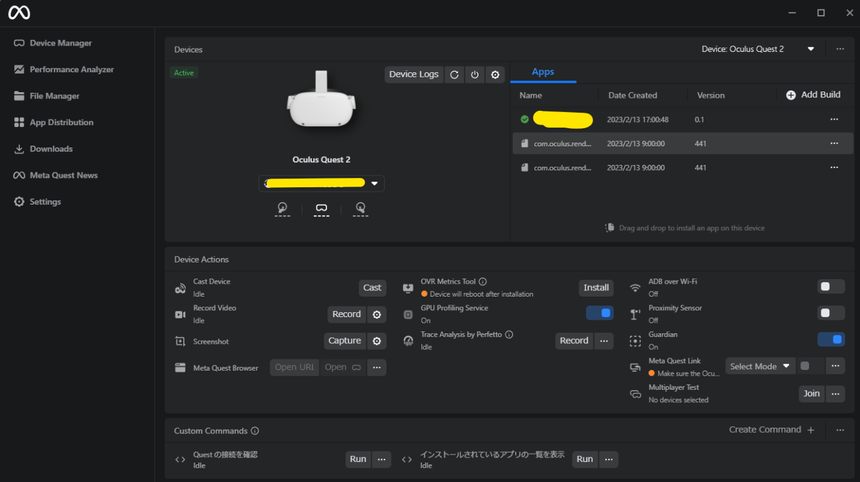Select the right controller status icon
Viewport: 860px width, 482px height.
click(x=360, y=208)
